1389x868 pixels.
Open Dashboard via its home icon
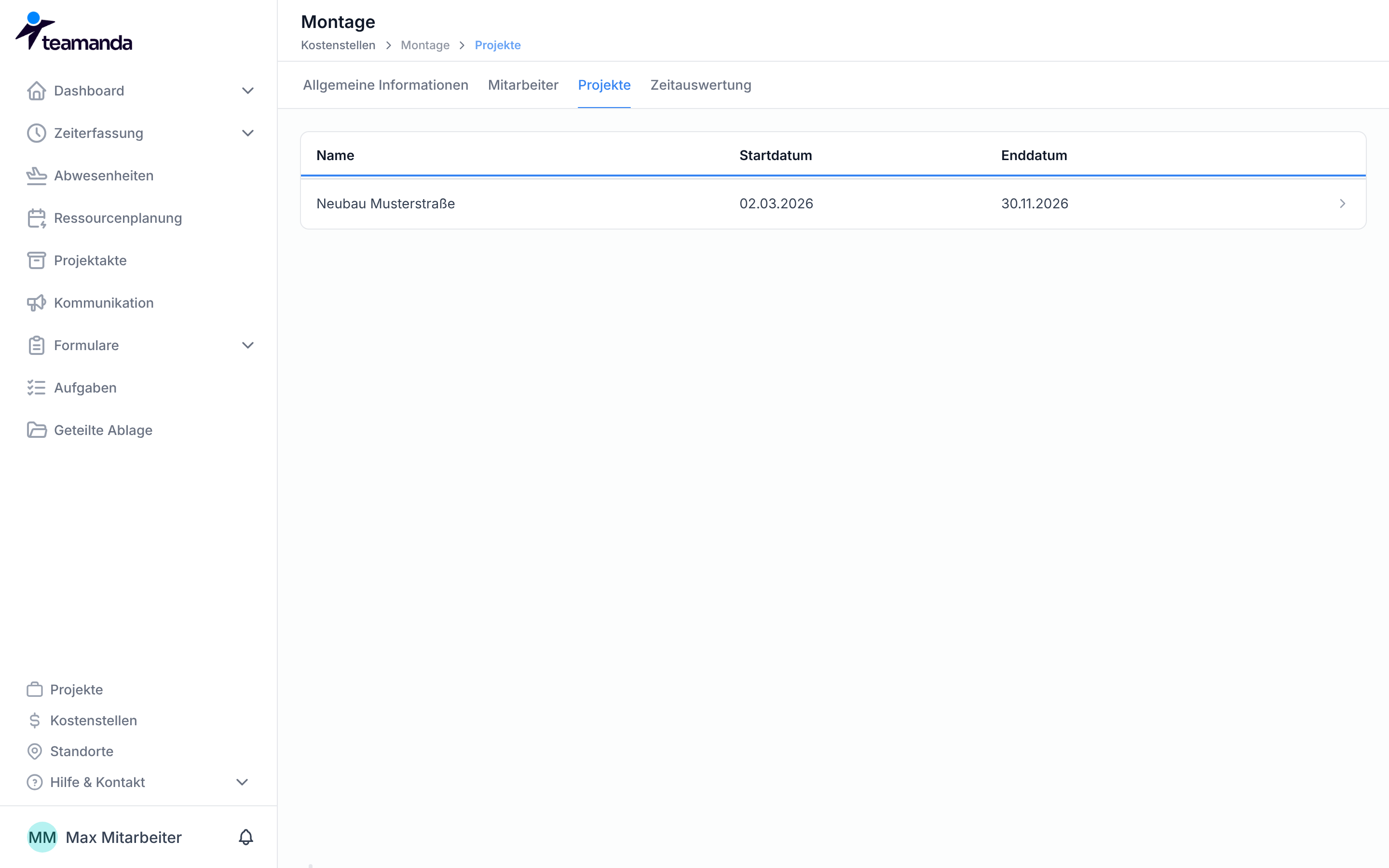click(x=37, y=91)
